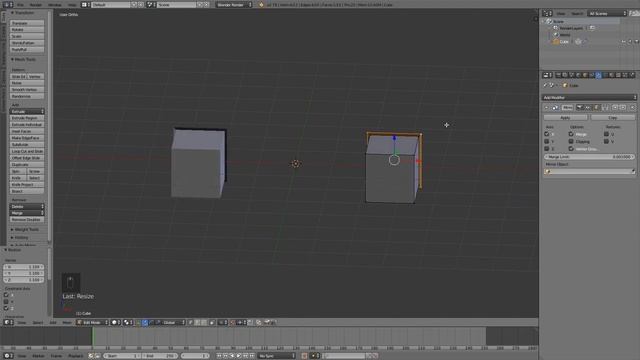This screenshot has width=640, height=360.
Task: Click Copy on the Mirror modifier
Action: [x=613, y=118]
